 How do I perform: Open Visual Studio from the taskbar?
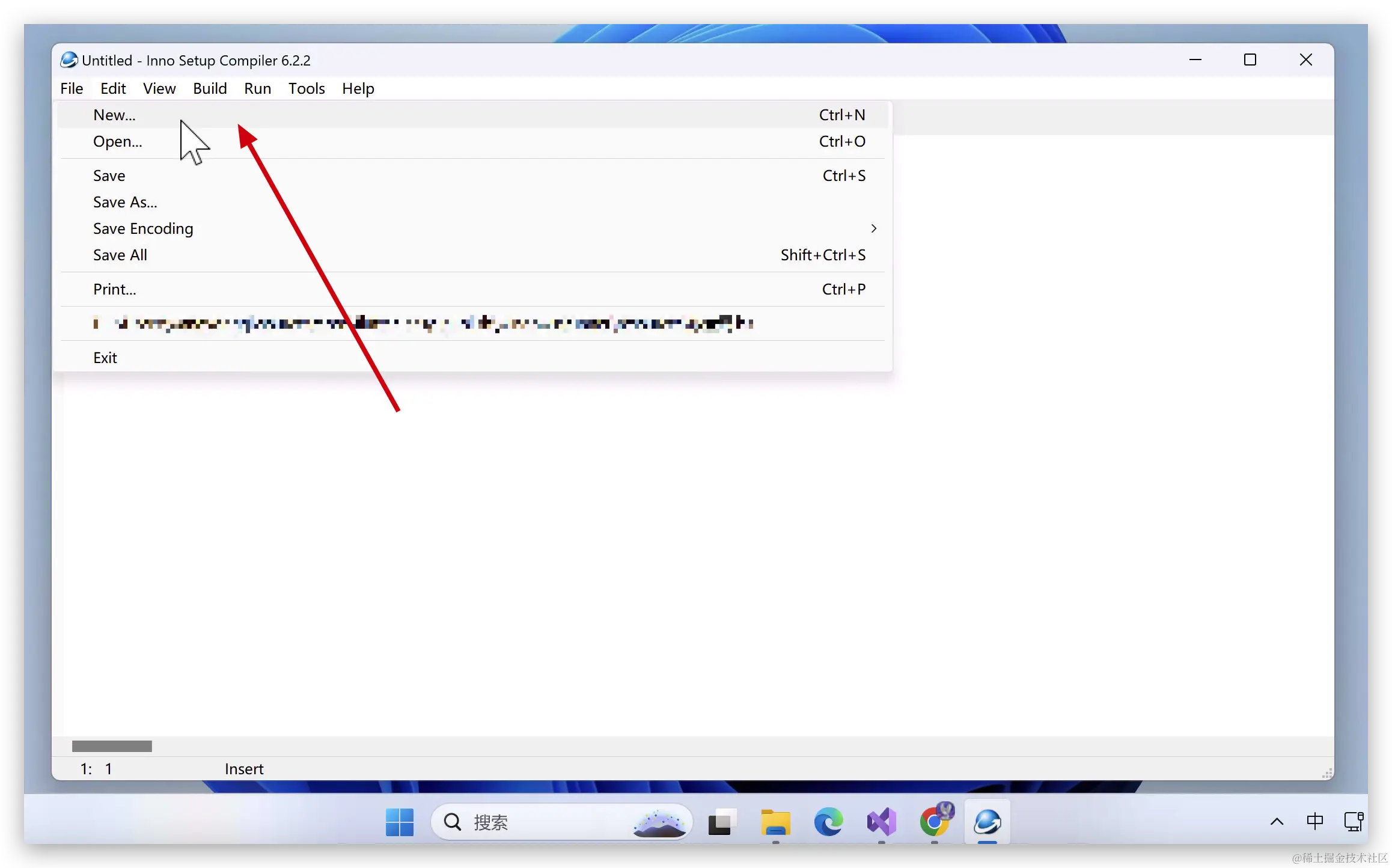(x=881, y=822)
